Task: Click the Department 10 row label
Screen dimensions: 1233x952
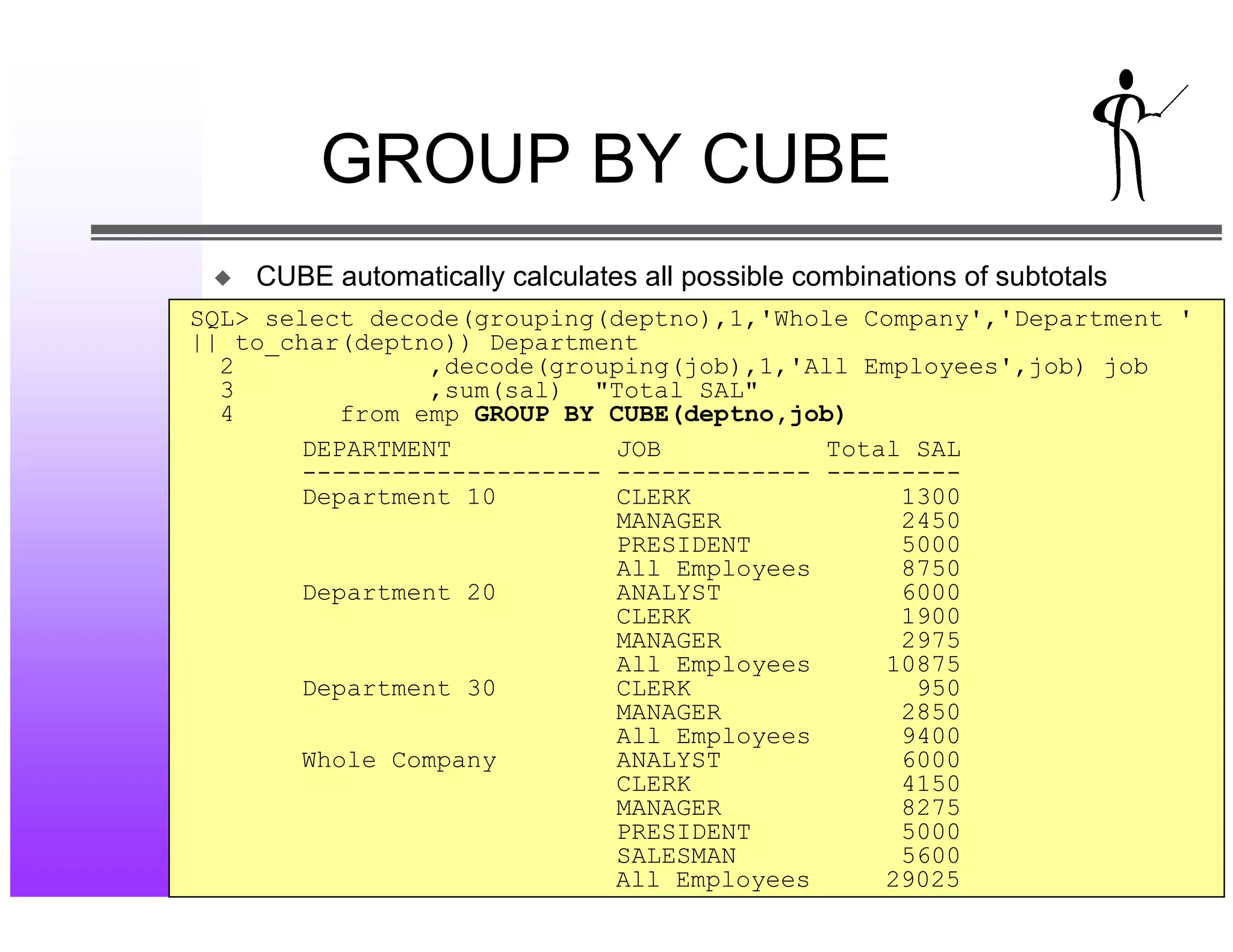Action: click(399, 497)
